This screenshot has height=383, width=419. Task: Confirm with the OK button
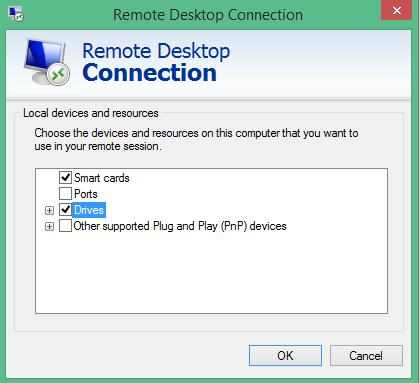pos(285,356)
